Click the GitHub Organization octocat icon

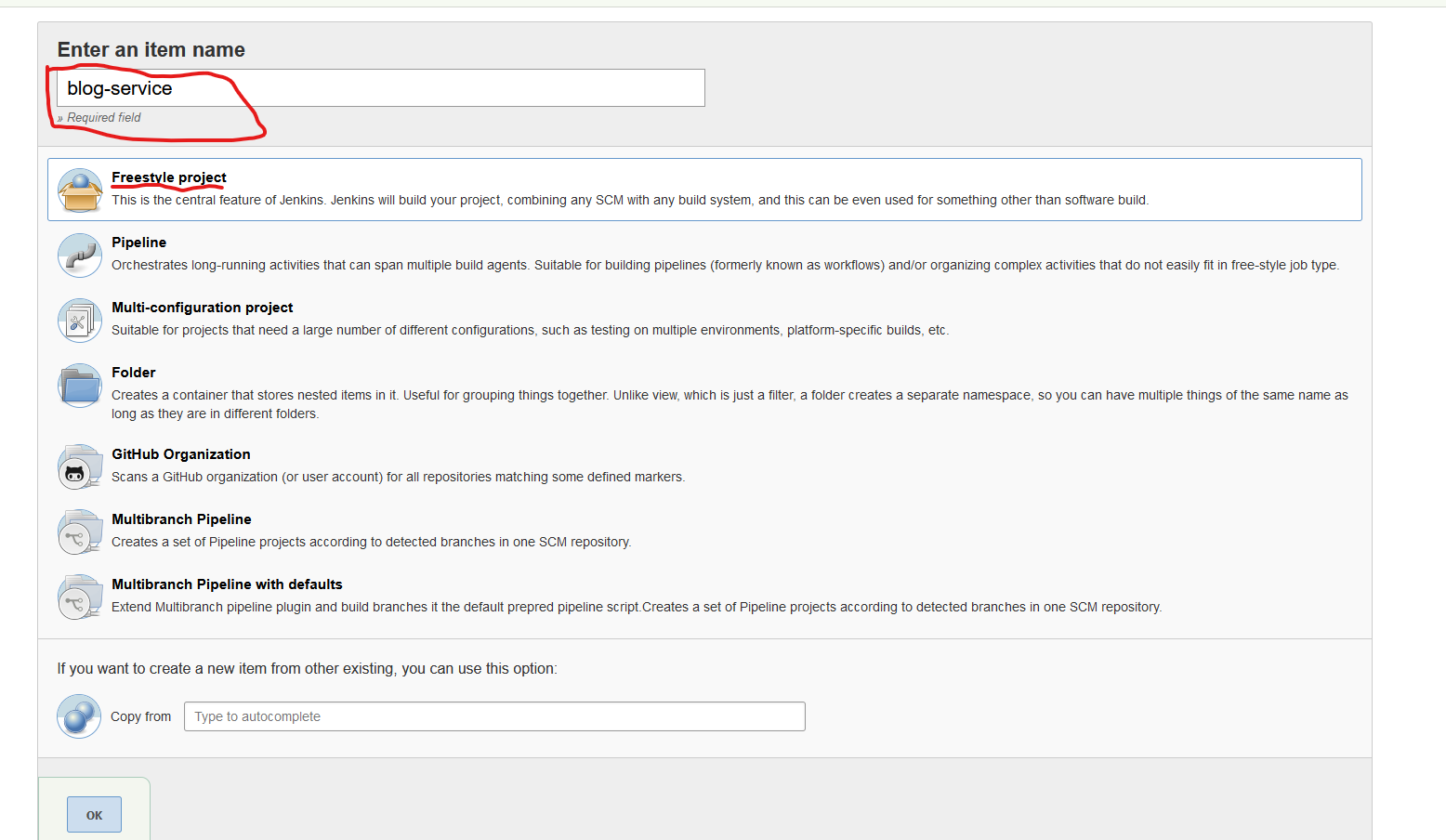click(80, 467)
